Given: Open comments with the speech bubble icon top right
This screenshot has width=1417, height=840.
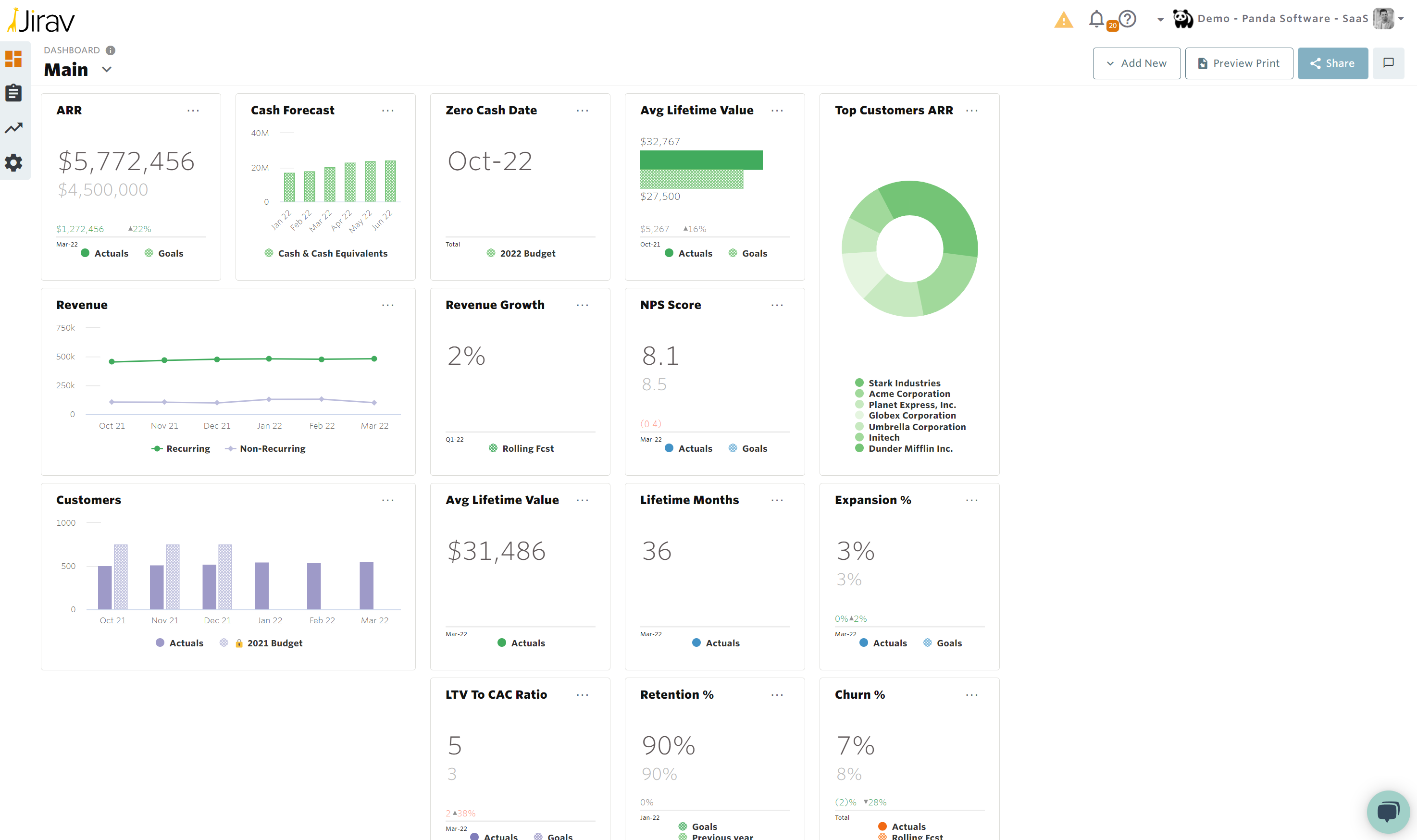Looking at the screenshot, I should click(x=1389, y=63).
